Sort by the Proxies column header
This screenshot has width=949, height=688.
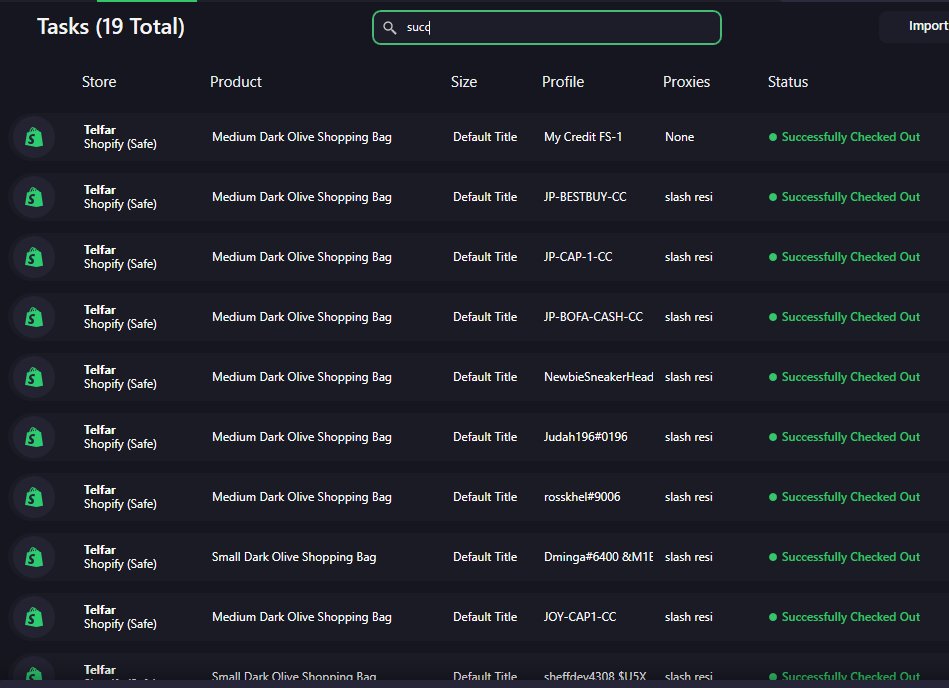pyautogui.click(x=686, y=82)
